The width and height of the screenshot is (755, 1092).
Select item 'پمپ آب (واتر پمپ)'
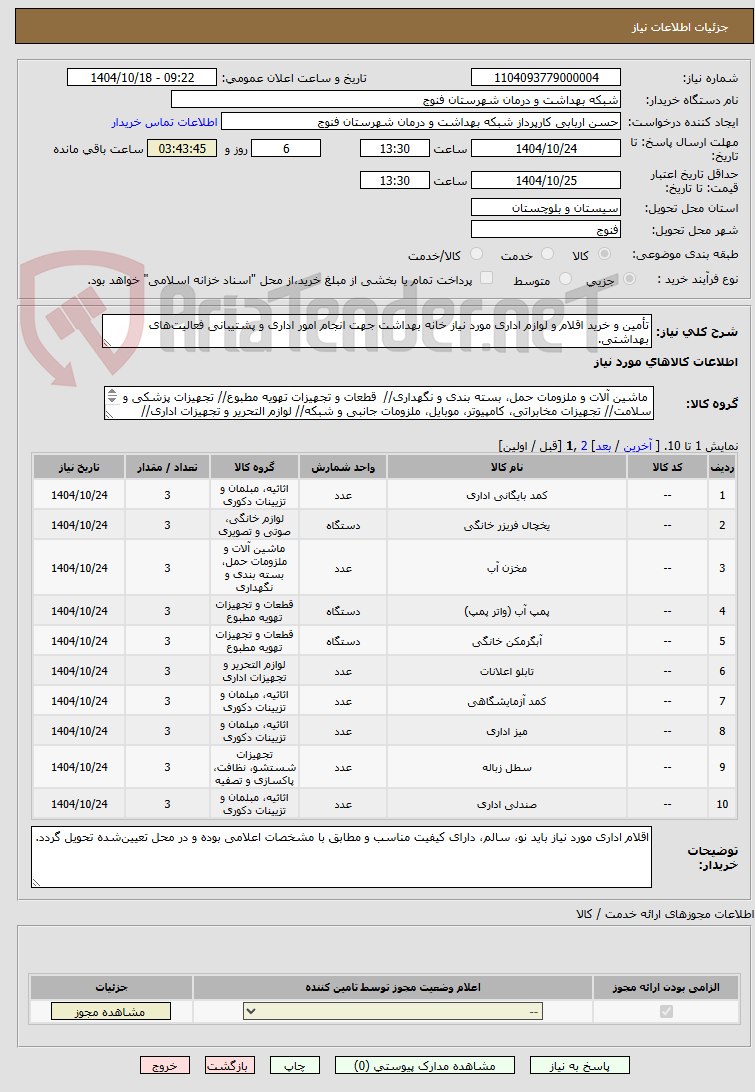coord(506,611)
